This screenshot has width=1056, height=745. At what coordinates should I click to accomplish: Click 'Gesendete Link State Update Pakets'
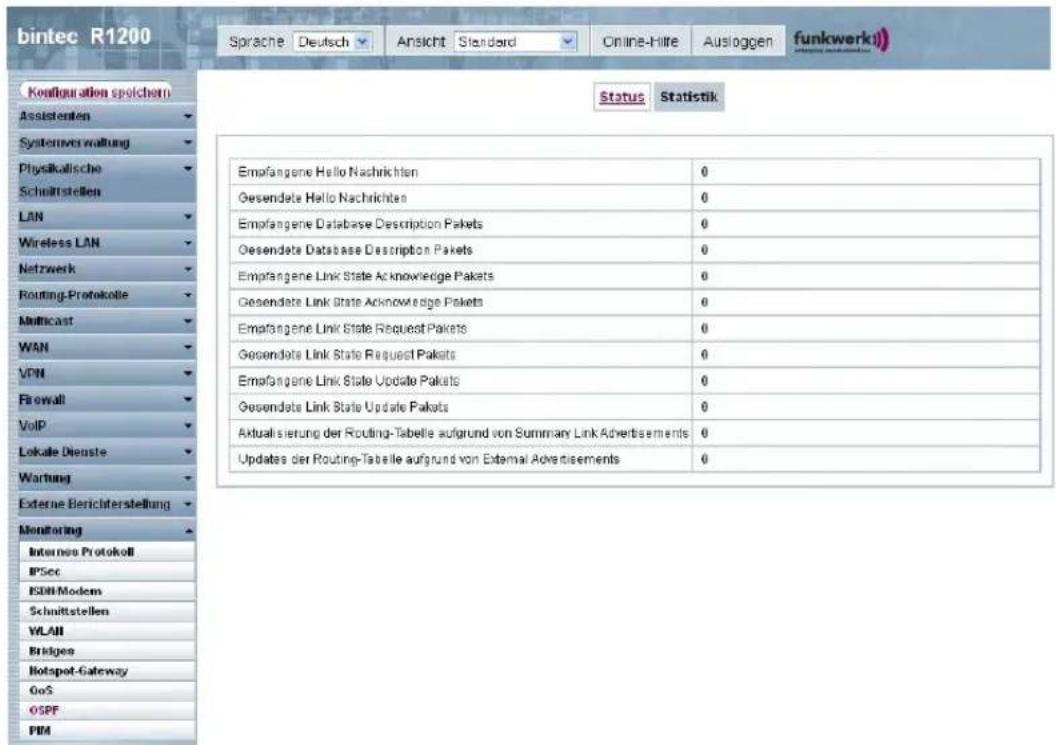343,408
